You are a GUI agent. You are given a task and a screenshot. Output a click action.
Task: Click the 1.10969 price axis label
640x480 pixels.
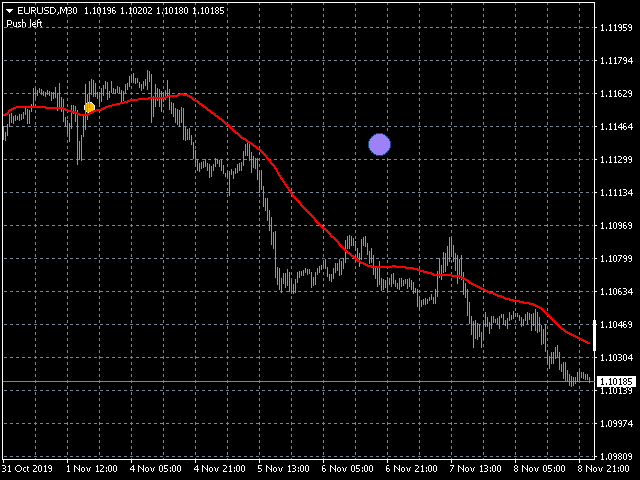[x=616, y=226]
